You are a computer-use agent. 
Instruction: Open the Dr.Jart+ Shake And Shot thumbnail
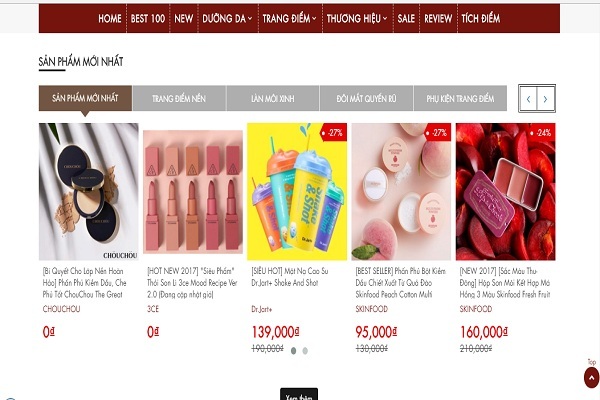pos(297,191)
